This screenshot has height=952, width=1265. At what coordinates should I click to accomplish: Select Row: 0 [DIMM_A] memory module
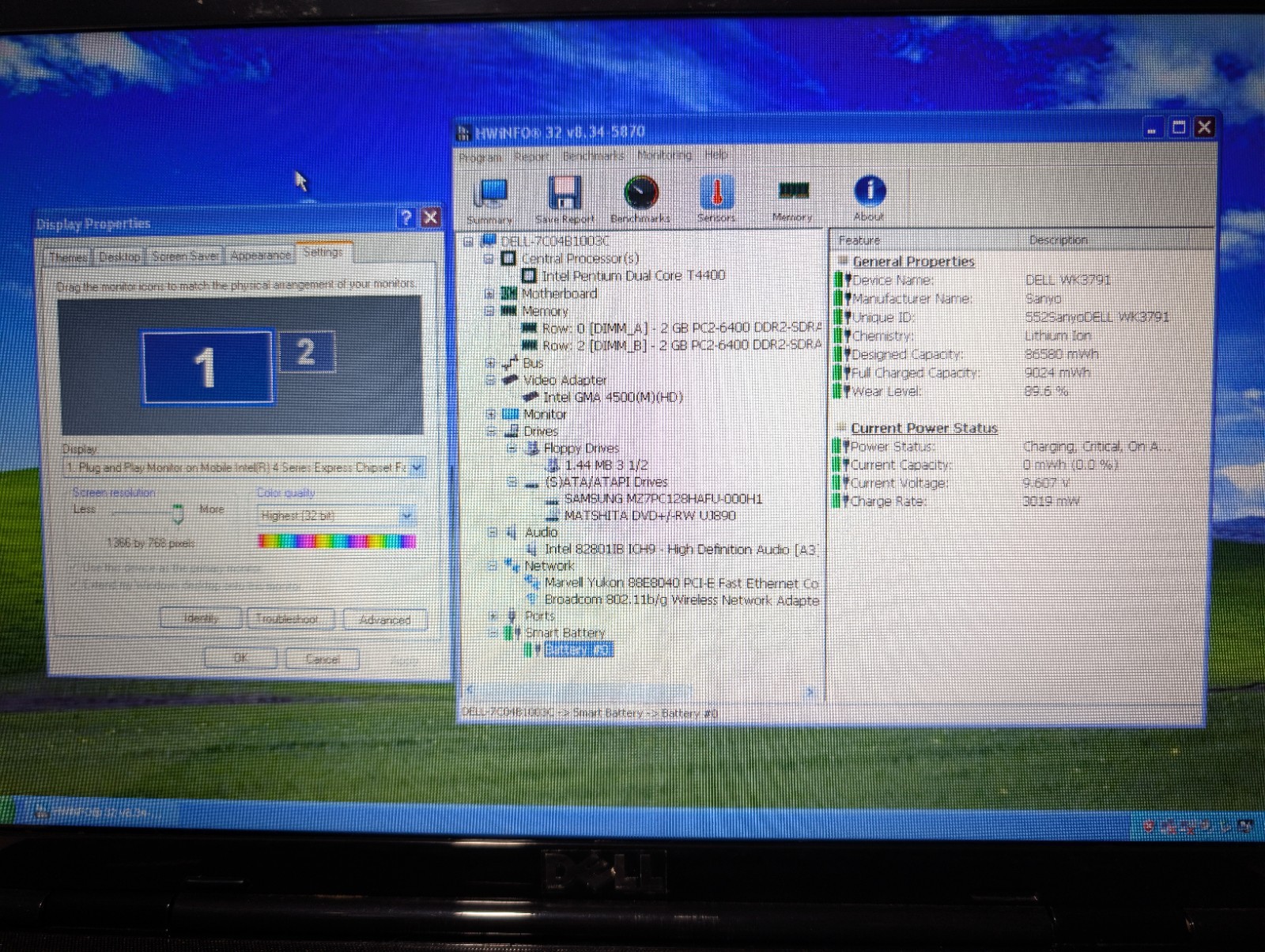pos(681,327)
